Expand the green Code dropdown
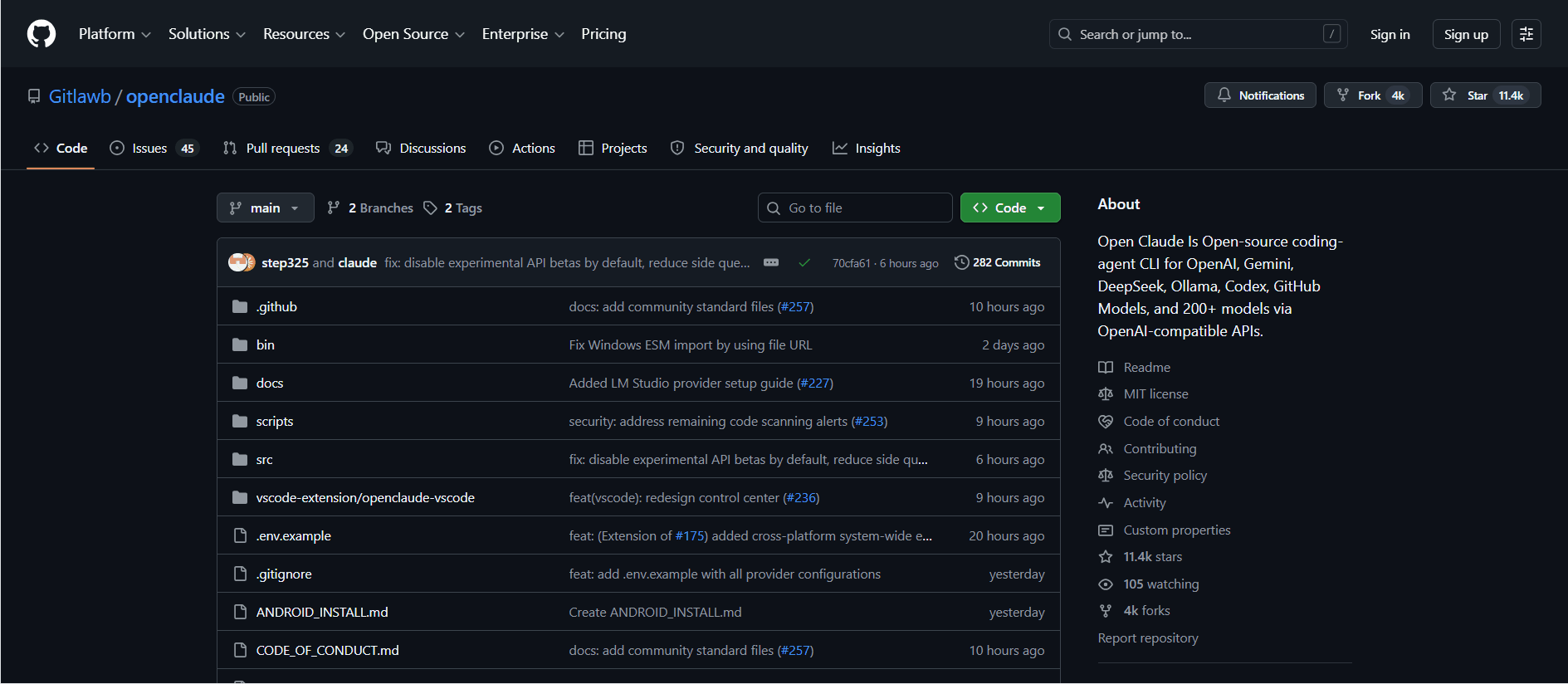This screenshot has width=1568, height=684. pyautogui.click(x=1009, y=208)
